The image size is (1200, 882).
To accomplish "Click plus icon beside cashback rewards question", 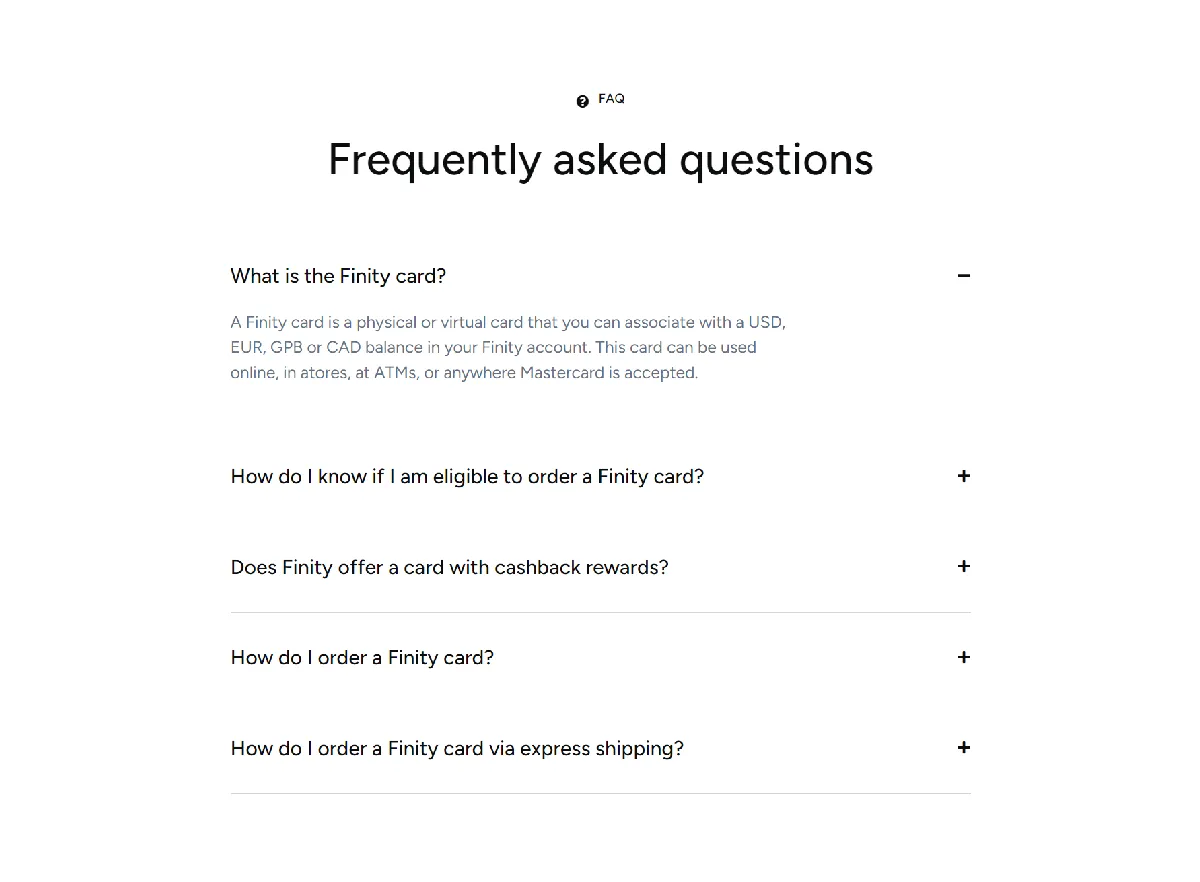I will [x=964, y=566].
